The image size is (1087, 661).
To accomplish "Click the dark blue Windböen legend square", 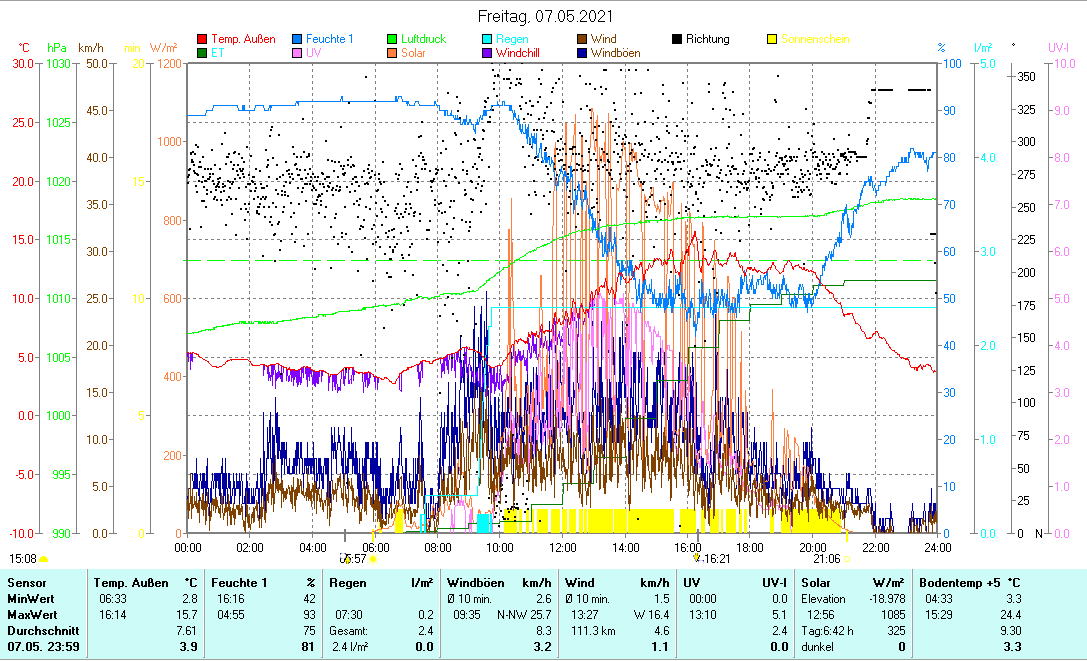I will [583, 53].
